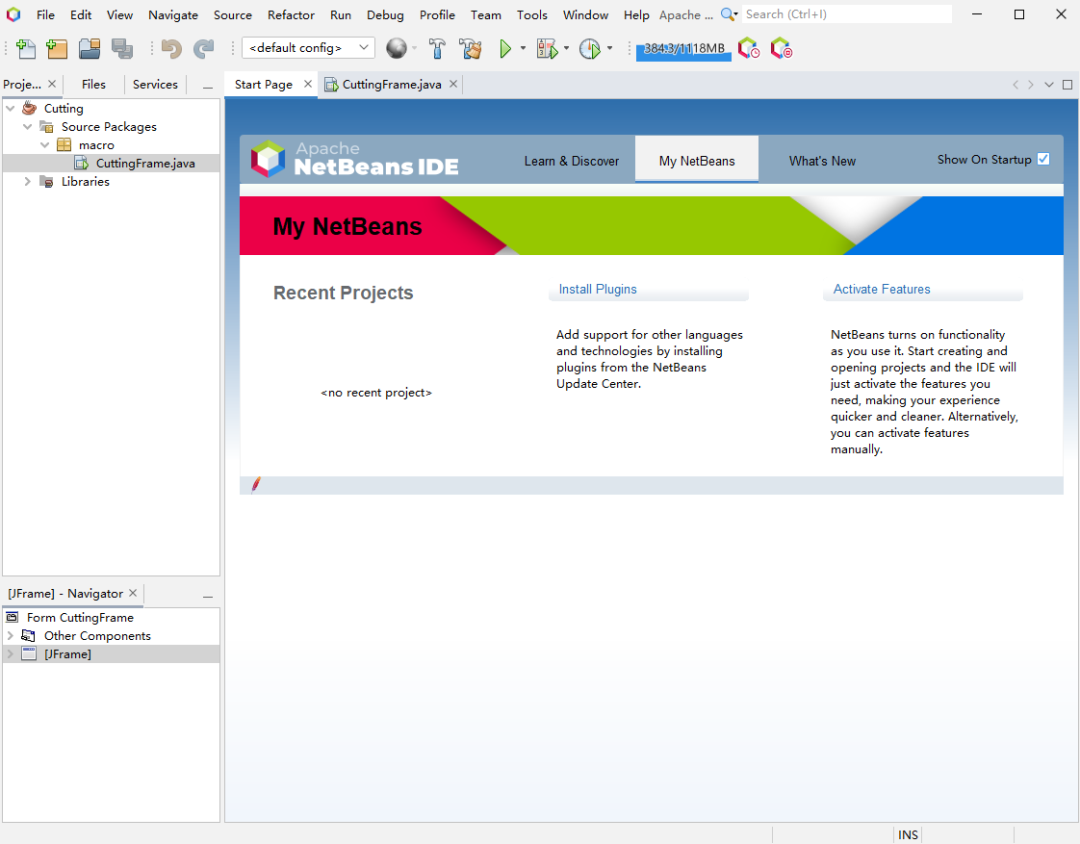
Task: Switch to the Services tab
Action: pos(155,84)
